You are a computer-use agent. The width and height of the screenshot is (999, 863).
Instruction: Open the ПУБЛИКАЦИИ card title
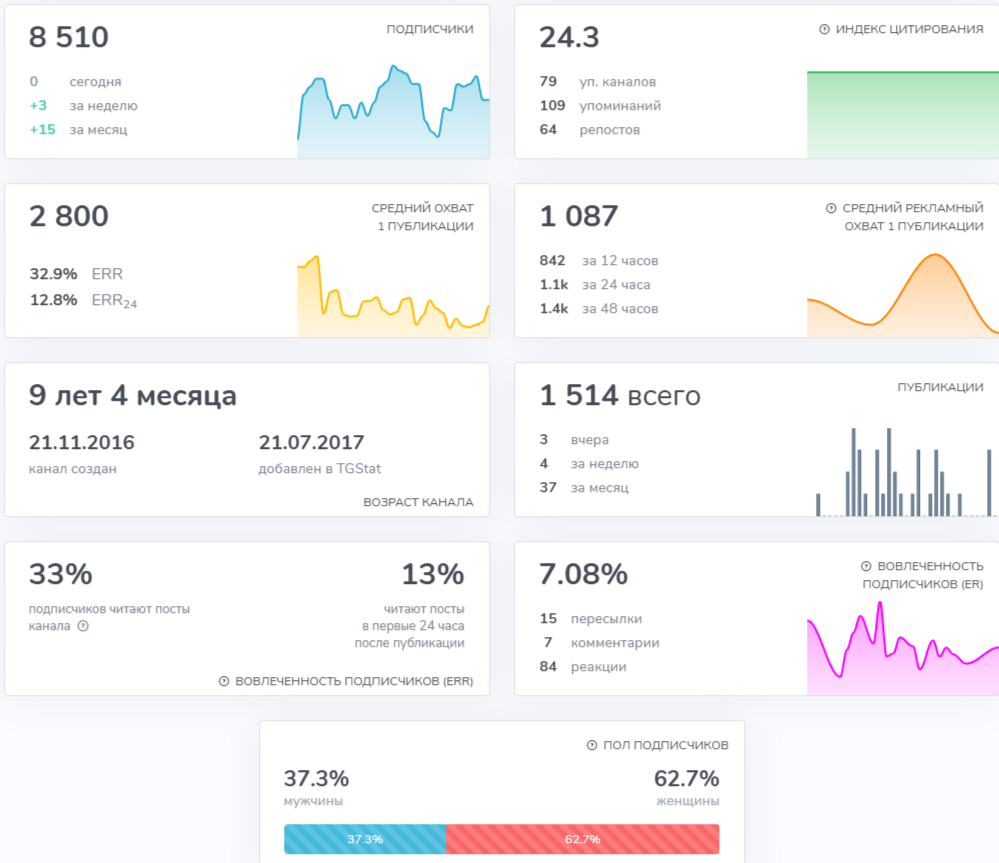[x=940, y=387]
